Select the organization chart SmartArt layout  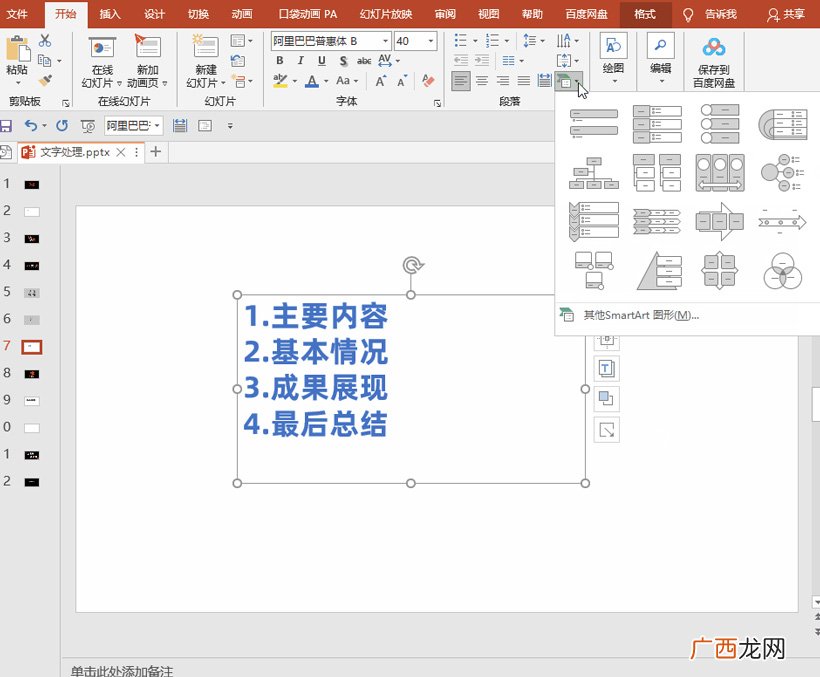tap(594, 173)
